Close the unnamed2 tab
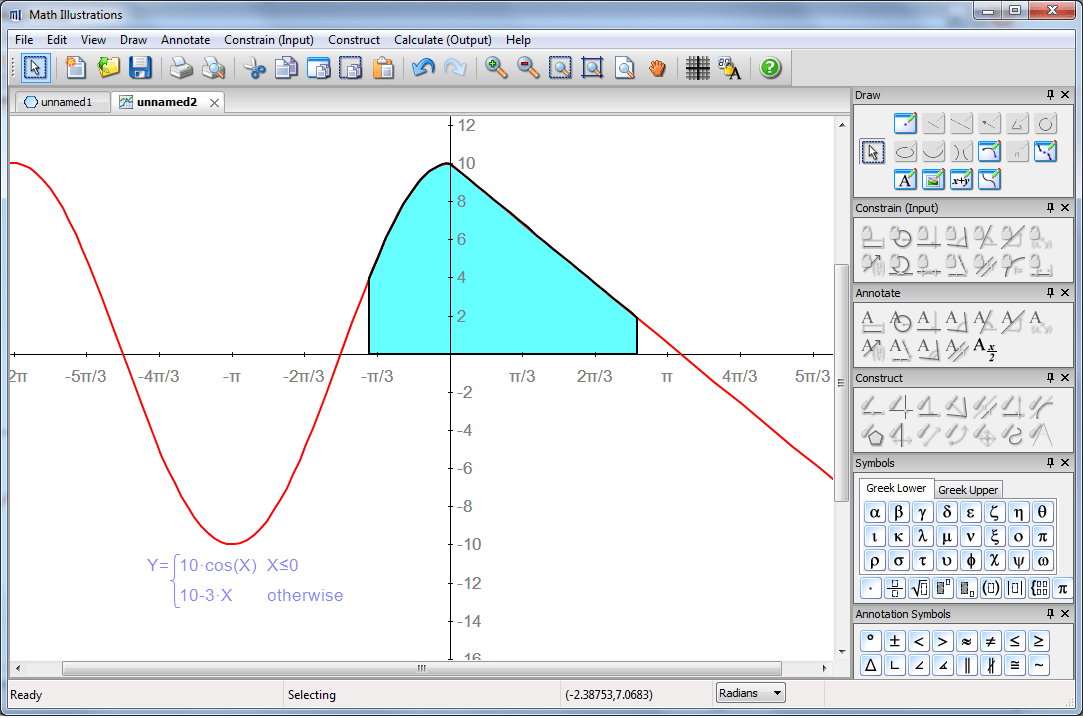Image resolution: width=1083 pixels, height=718 pixels. point(214,103)
